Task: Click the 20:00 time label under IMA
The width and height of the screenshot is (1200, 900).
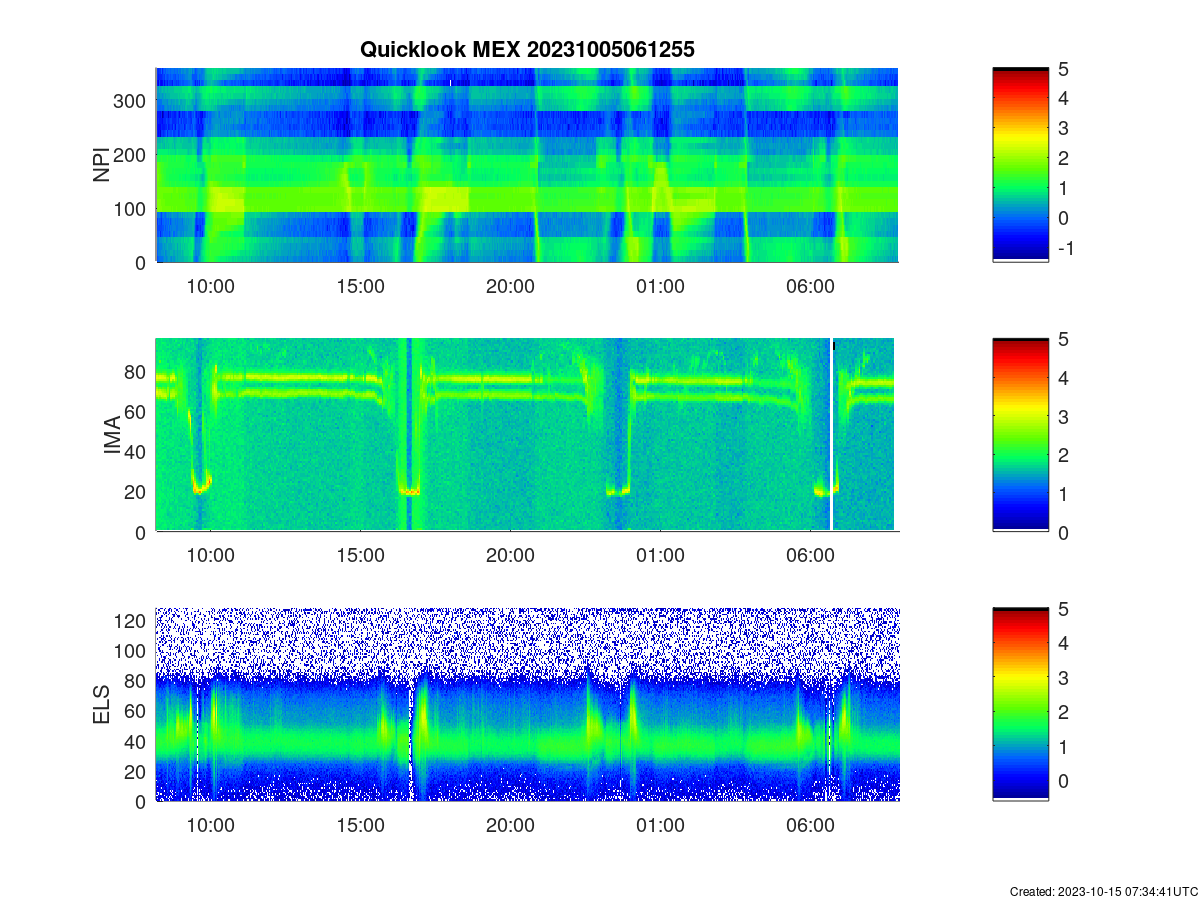Action: pyautogui.click(x=510, y=556)
